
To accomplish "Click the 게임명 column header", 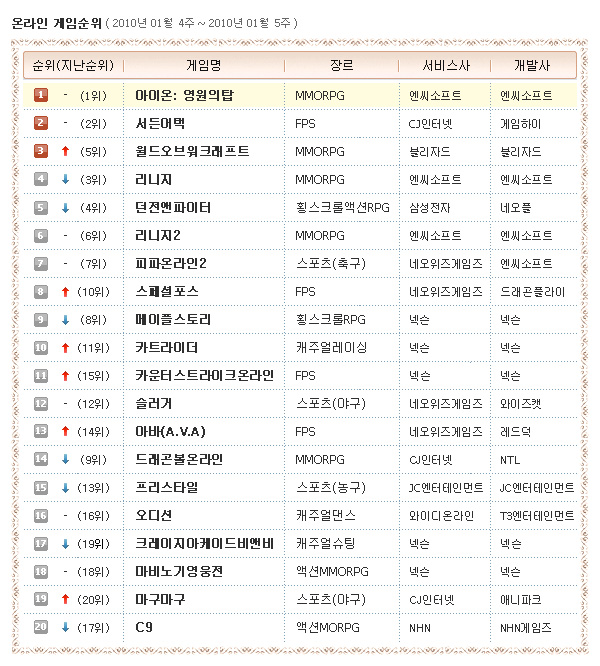I will pos(204,66).
